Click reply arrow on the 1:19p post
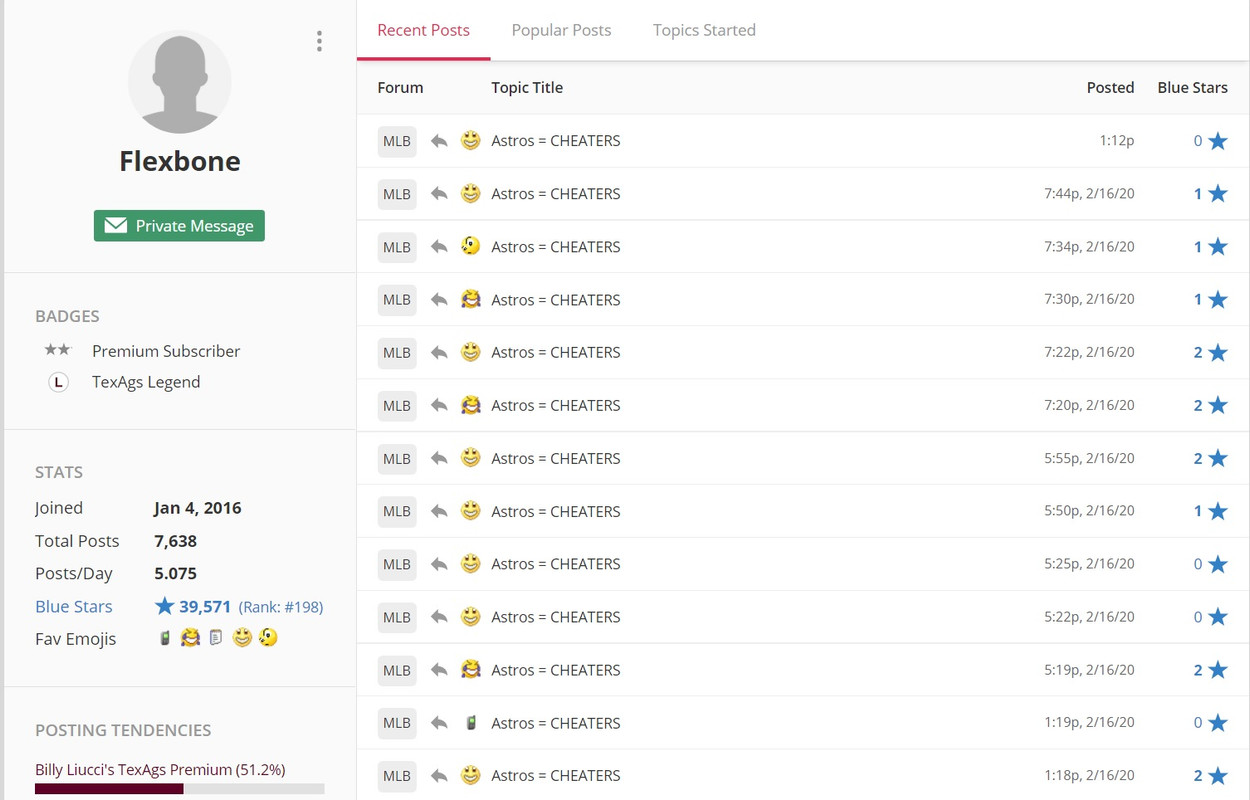Screen dimensions: 1250x800 click(x=439, y=723)
